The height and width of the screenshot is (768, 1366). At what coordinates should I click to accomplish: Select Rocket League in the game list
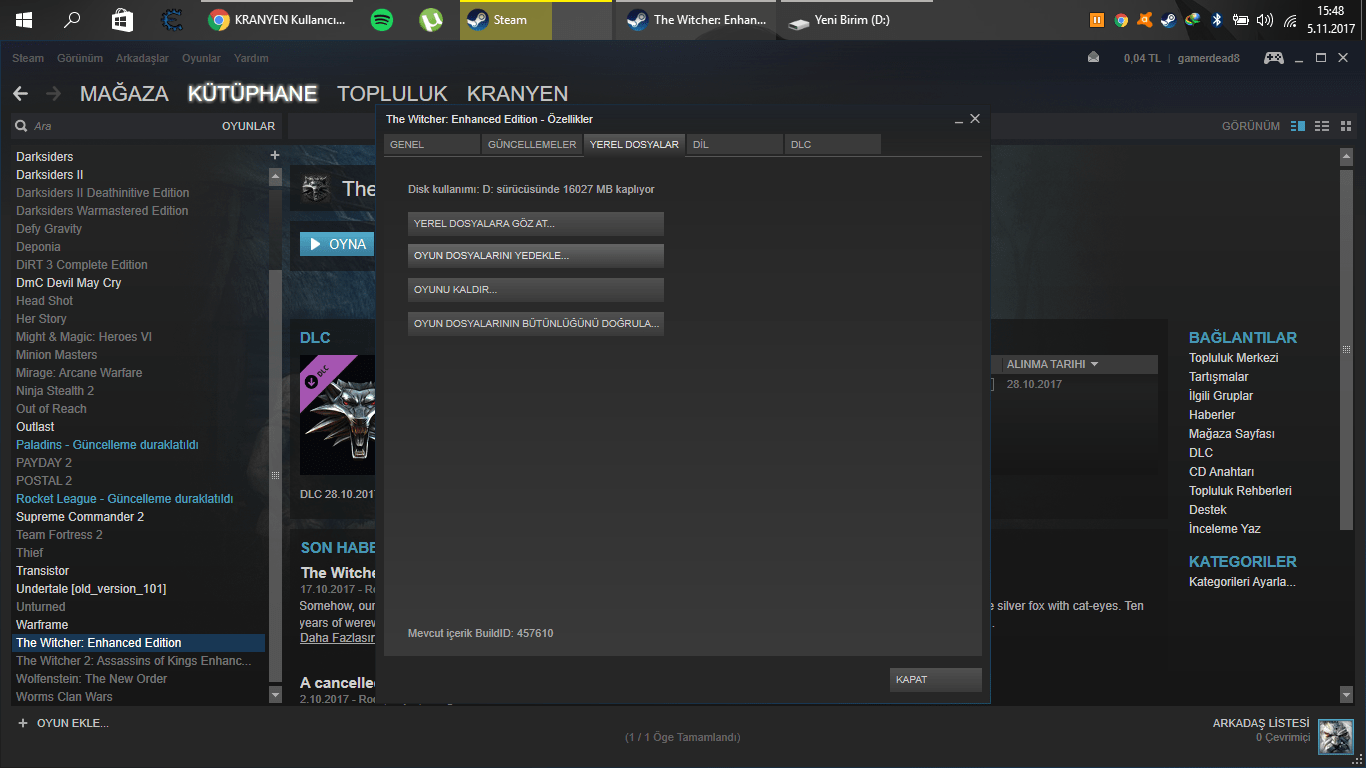click(124, 499)
